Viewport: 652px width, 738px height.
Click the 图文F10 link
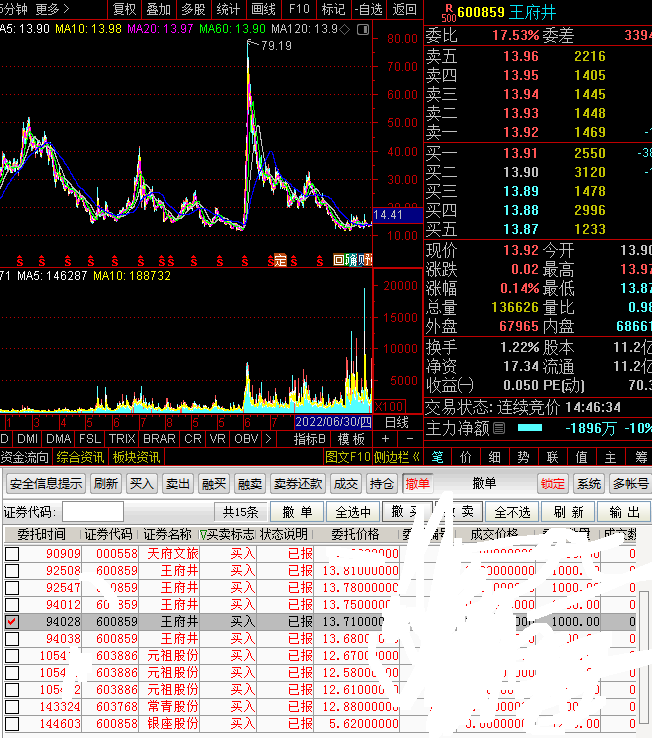tap(348, 457)
